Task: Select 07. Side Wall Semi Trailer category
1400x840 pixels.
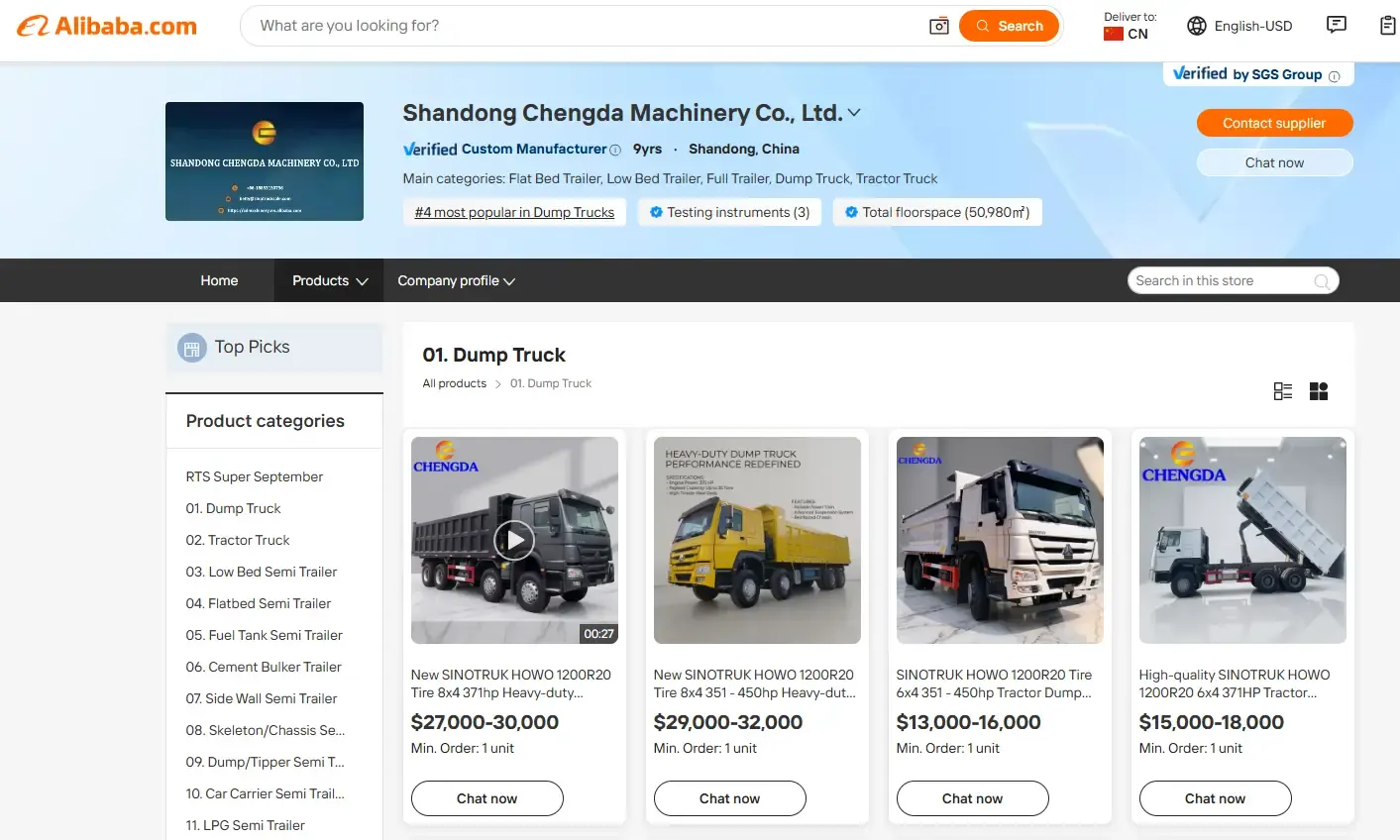Action: [x=262, y=698]
